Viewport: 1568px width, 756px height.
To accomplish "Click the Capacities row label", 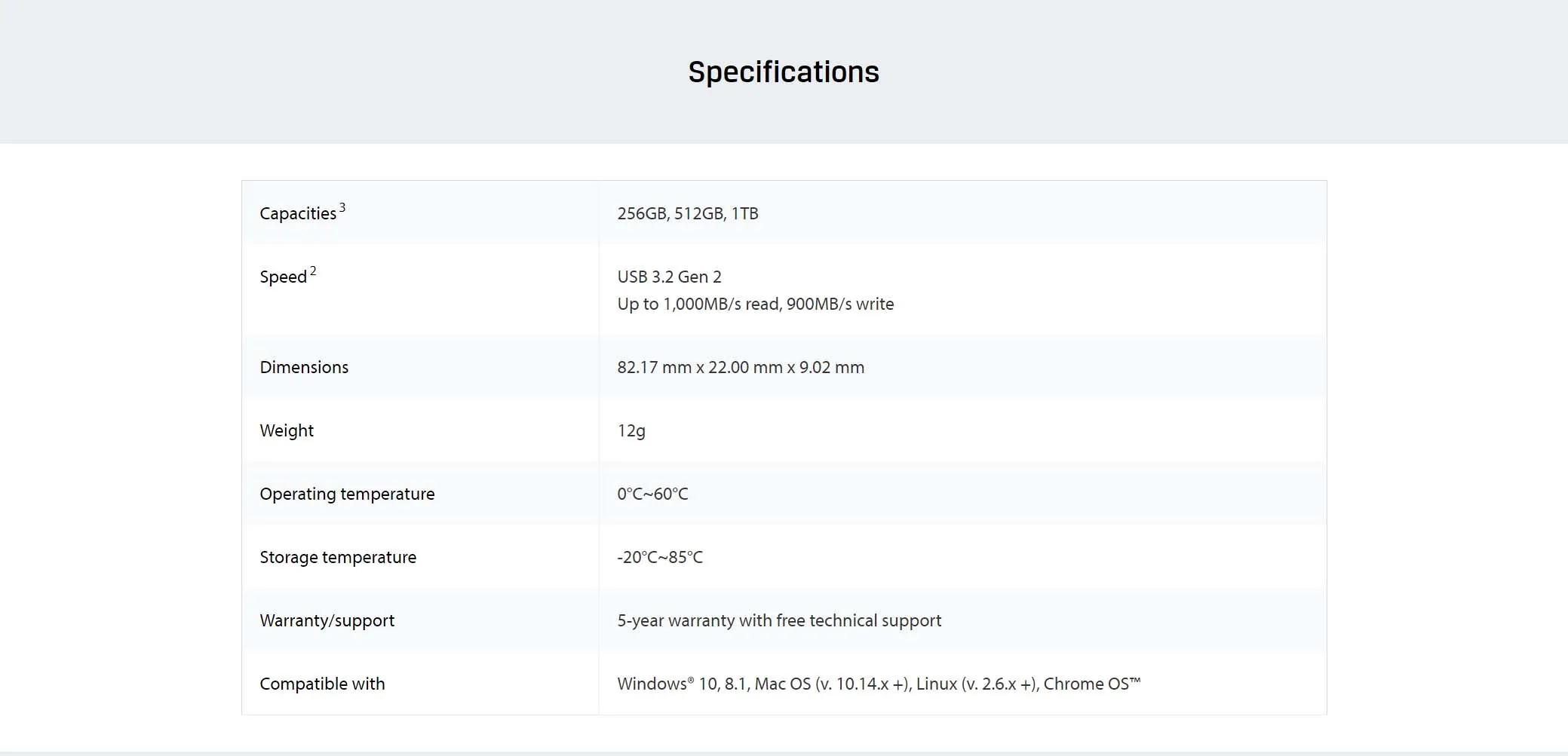I will click(x=298, y=214).
